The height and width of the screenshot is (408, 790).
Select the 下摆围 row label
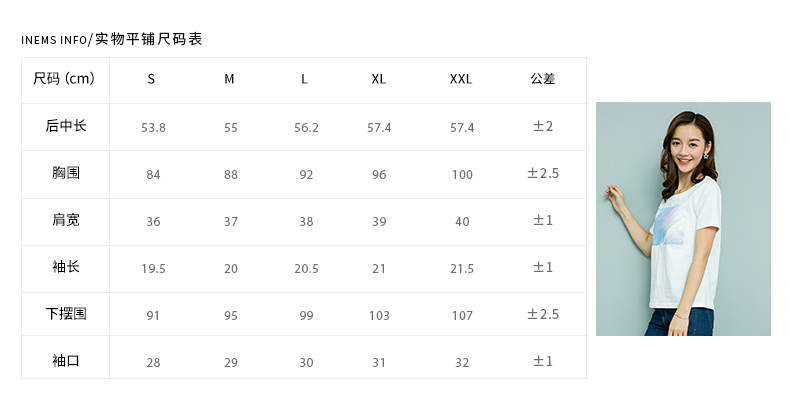point(66,314)
